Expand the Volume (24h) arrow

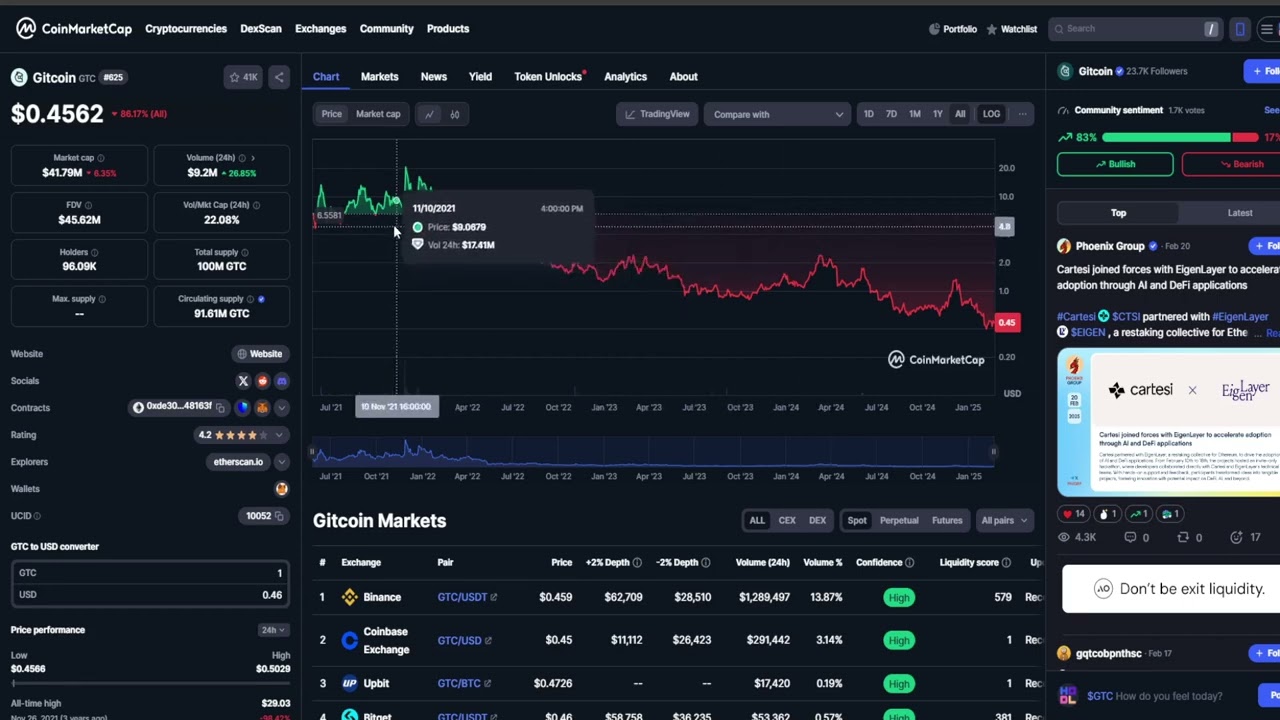pyautogui.click(x=253, y=158)
